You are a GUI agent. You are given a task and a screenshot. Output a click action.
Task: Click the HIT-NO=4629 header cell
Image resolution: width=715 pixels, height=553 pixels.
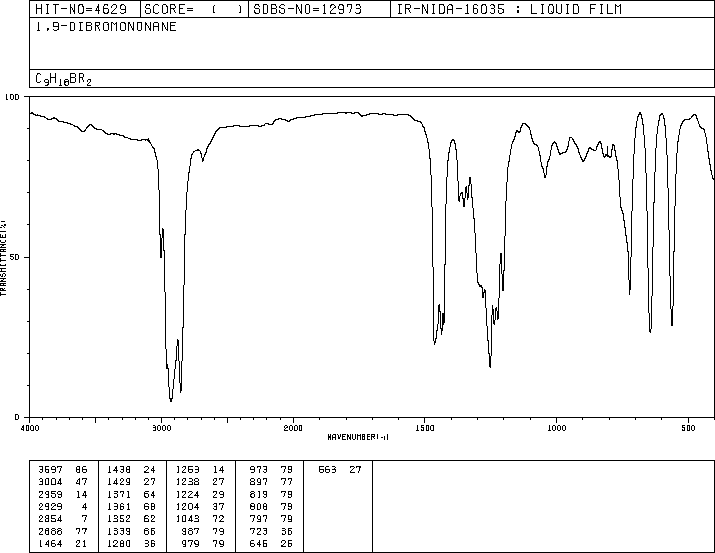(85, 9)
